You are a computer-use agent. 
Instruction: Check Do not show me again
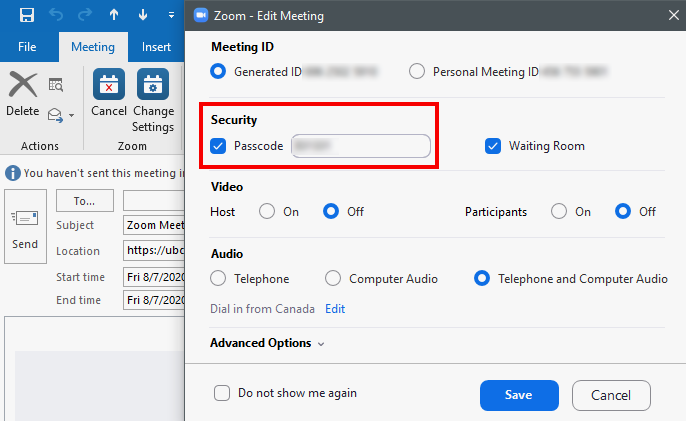click(x=222, y=393)
